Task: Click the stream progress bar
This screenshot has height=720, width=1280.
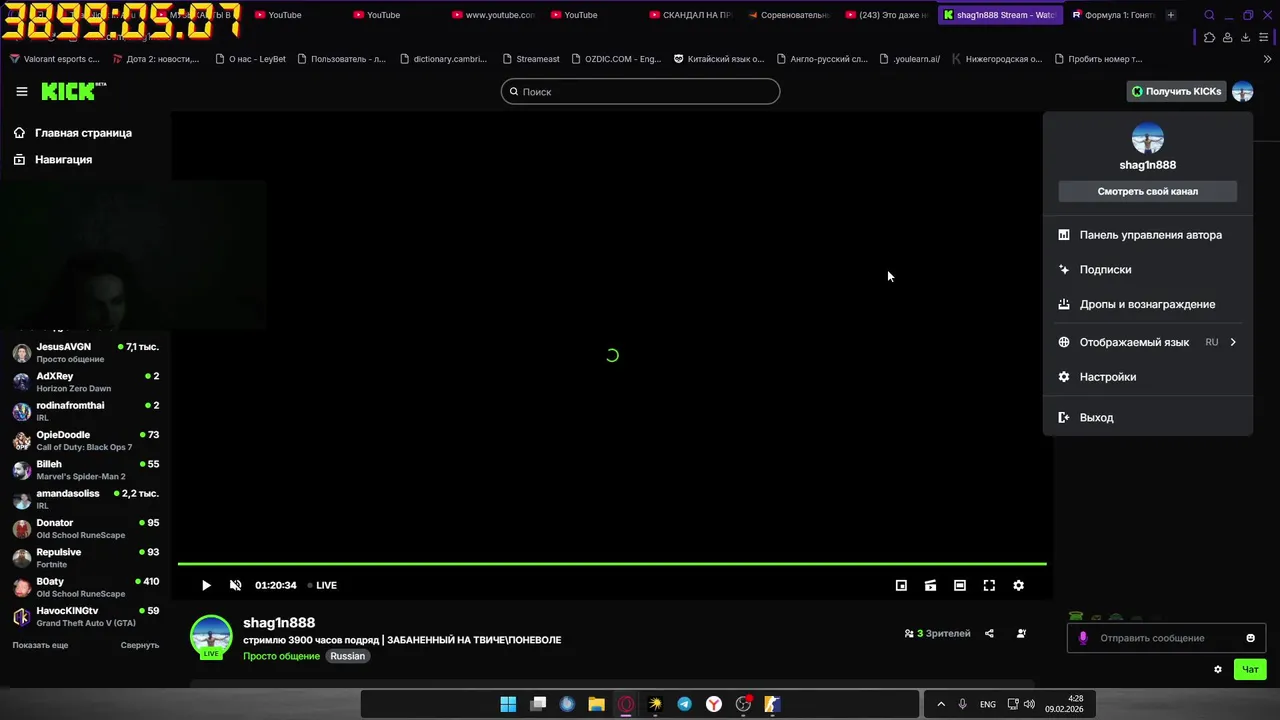Action: [x=612, y=564]
